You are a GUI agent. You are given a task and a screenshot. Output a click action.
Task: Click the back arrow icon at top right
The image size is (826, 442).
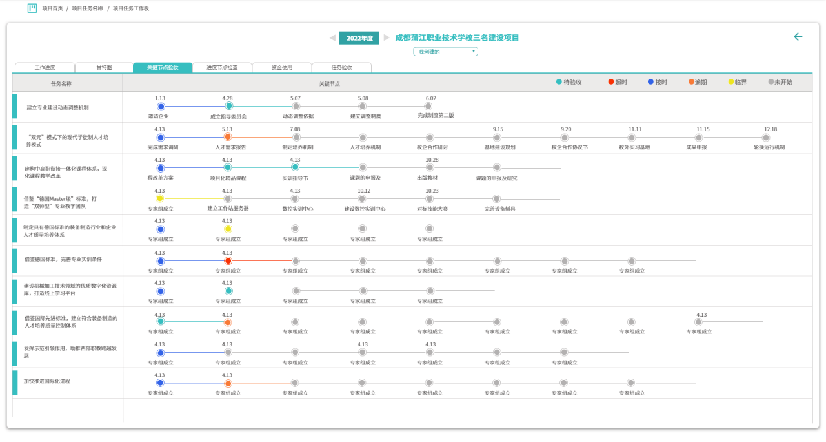pyautogui.click(x=797, y=37)
